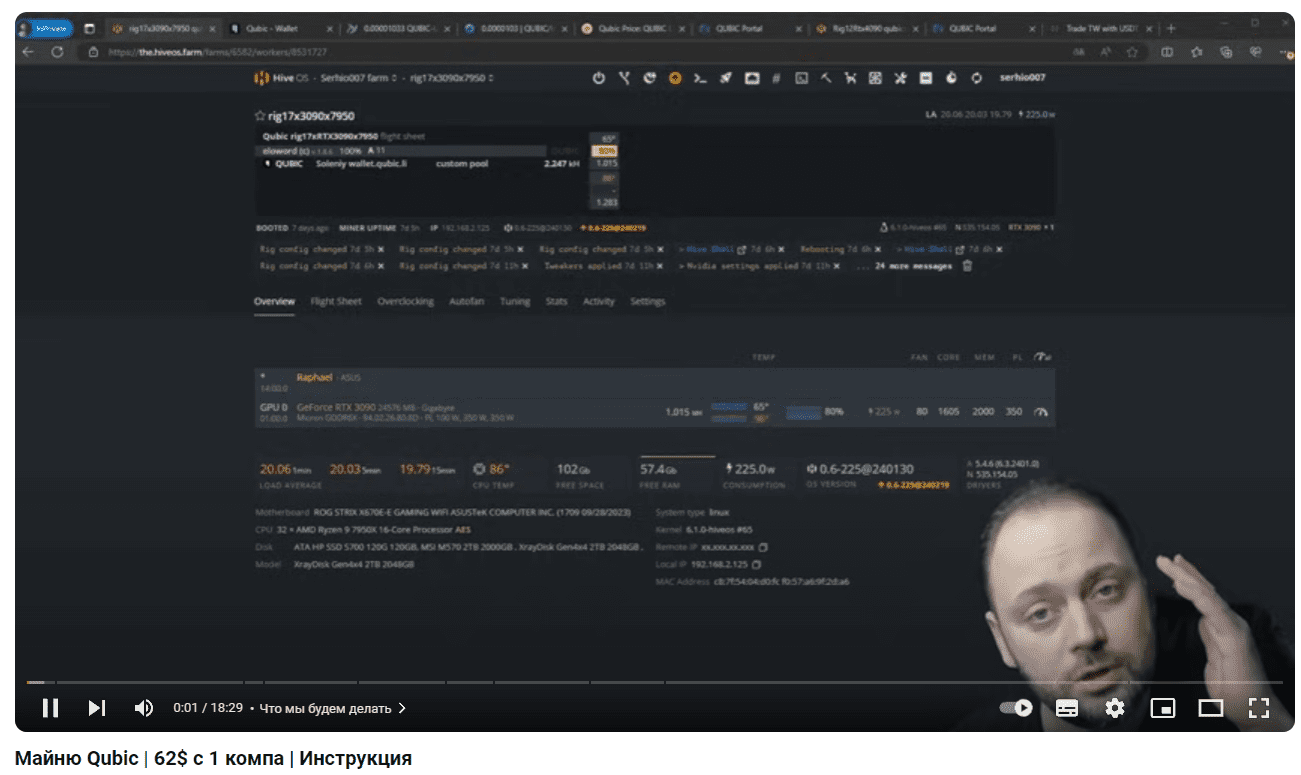Viewport: 1301px width, 775px height.
Task: Click the video progress bar
Action: (x=654, y=683)
